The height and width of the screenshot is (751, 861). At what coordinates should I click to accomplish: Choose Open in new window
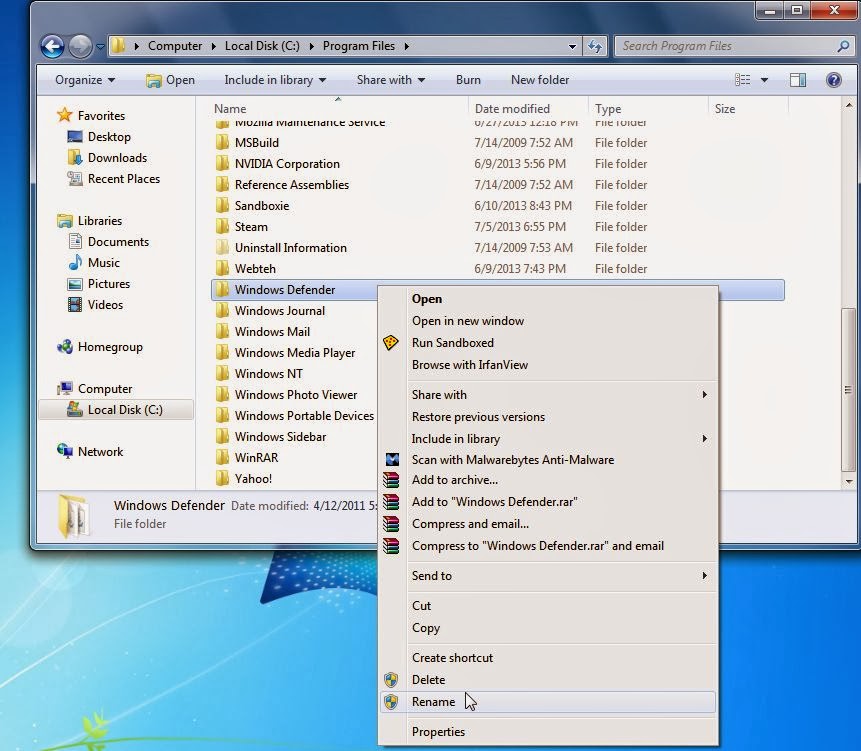(548, 321)
